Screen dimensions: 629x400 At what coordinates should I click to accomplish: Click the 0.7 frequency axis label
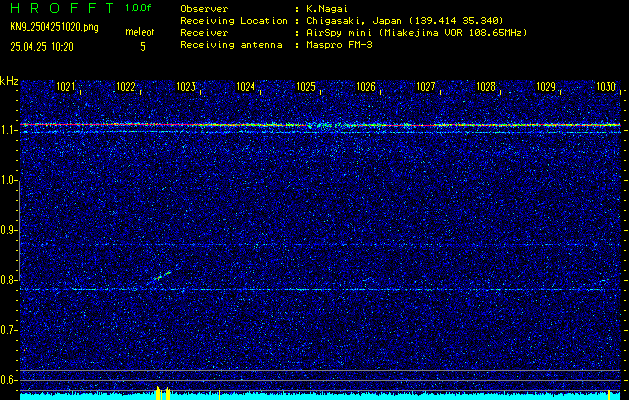click(x=8, y=330)
